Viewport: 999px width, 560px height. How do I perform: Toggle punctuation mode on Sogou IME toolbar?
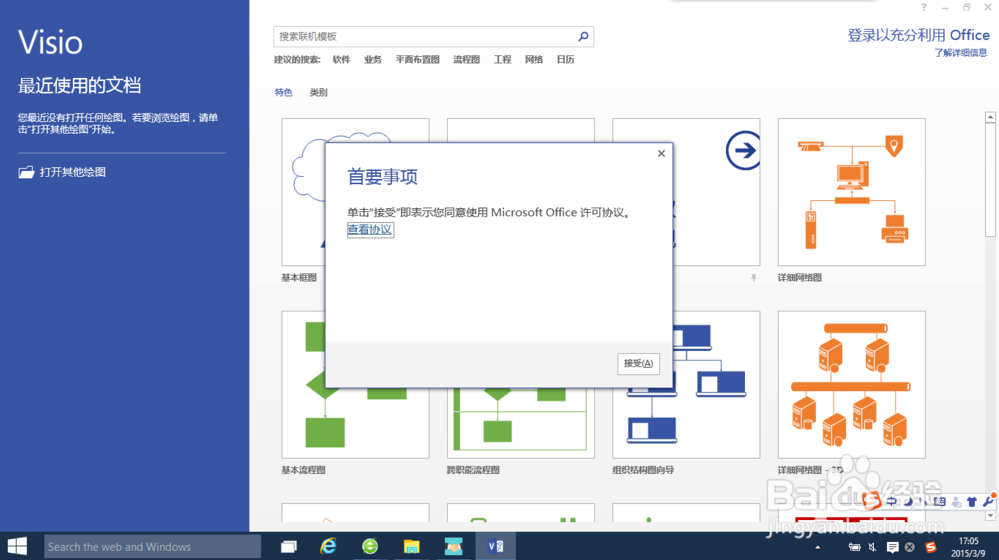click(922, 502)
